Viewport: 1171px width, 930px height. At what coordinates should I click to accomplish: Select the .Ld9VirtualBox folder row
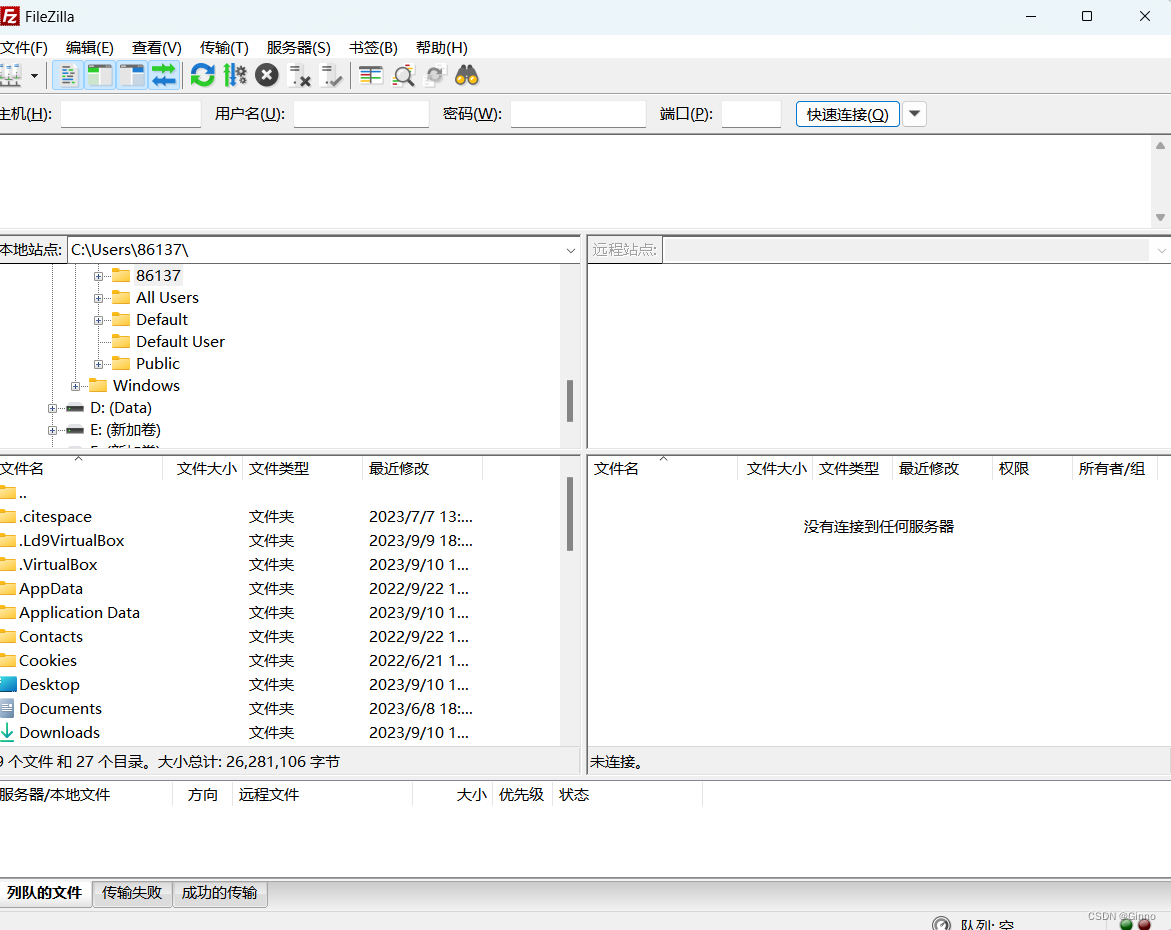click(279, 541)
